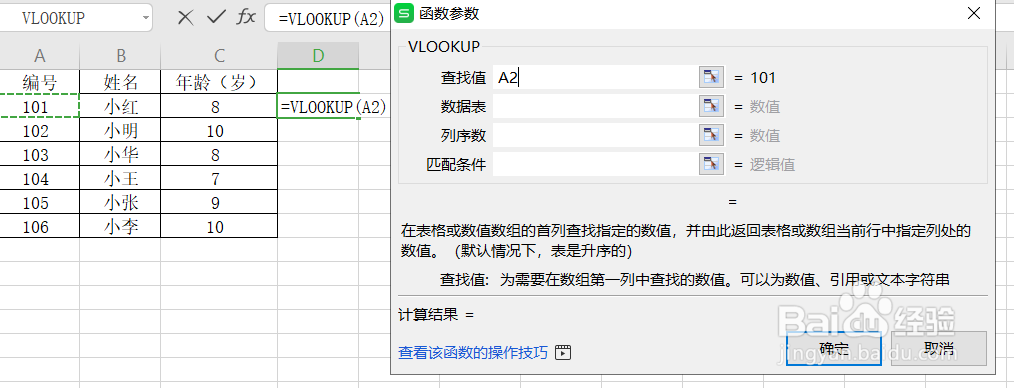The image size is (1014, 388).
Task: Select the 编号 header cell
Action: 39,81
